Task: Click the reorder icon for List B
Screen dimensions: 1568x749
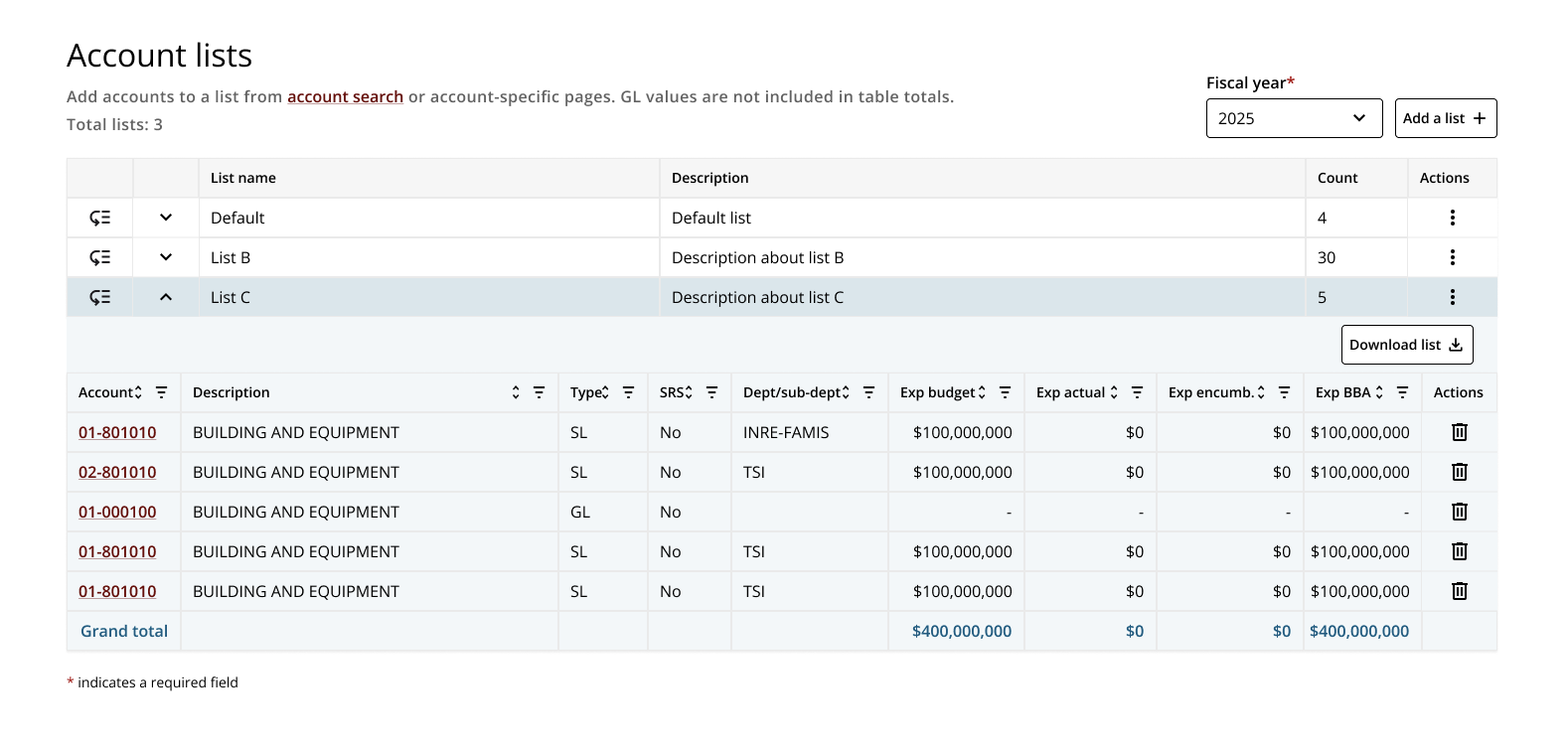Action: 99,257
